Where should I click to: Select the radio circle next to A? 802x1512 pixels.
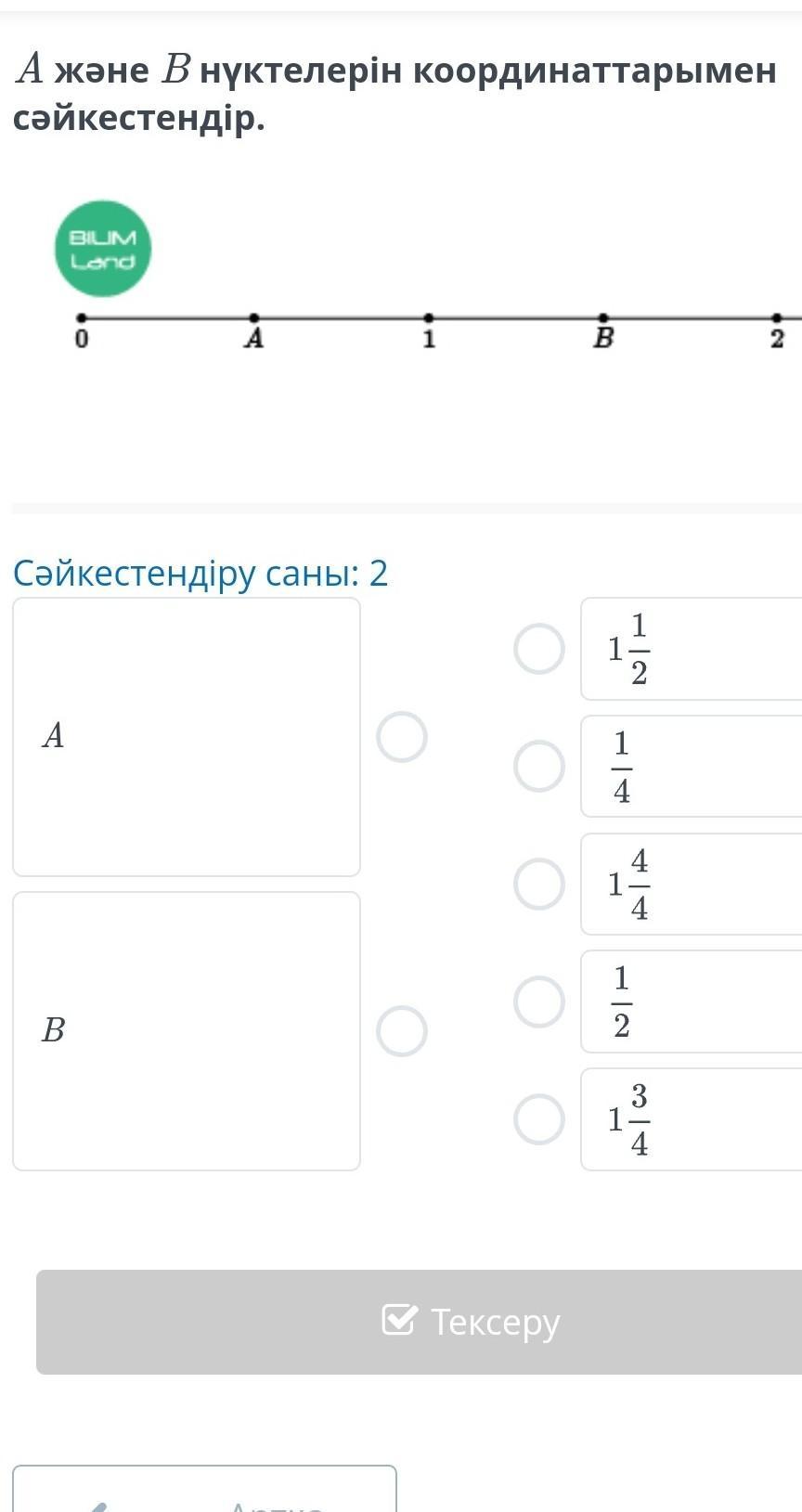coord(402,737)
